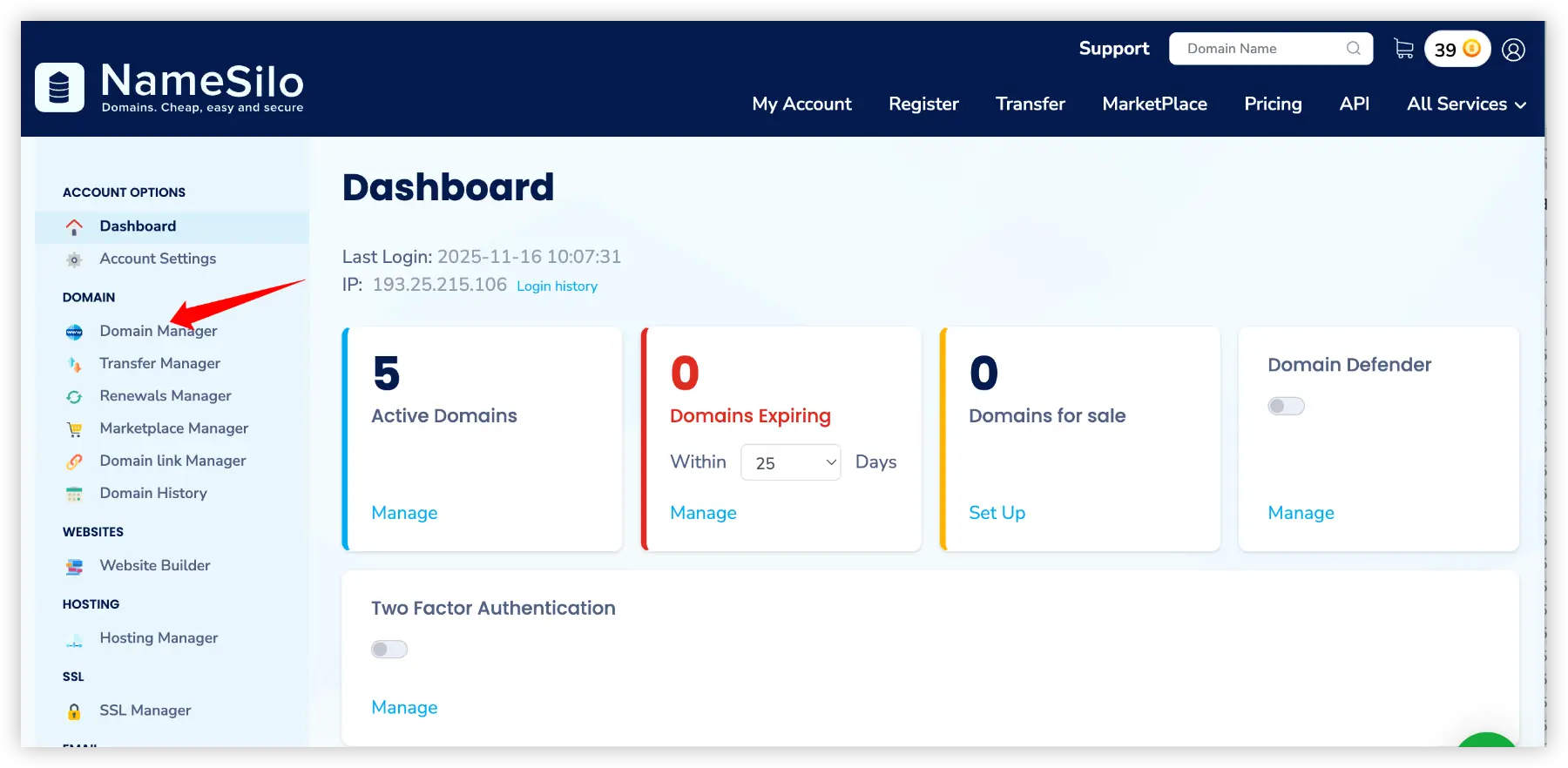Viewport: 1568px width, 768px height.
Task: Open the Login history link
Action: point(557,286)
